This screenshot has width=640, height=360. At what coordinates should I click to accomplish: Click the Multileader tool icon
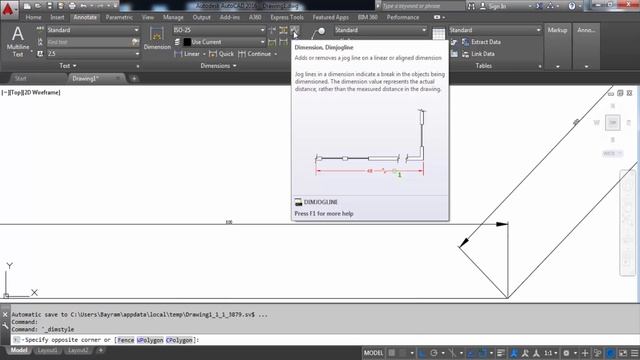[319, 33]
